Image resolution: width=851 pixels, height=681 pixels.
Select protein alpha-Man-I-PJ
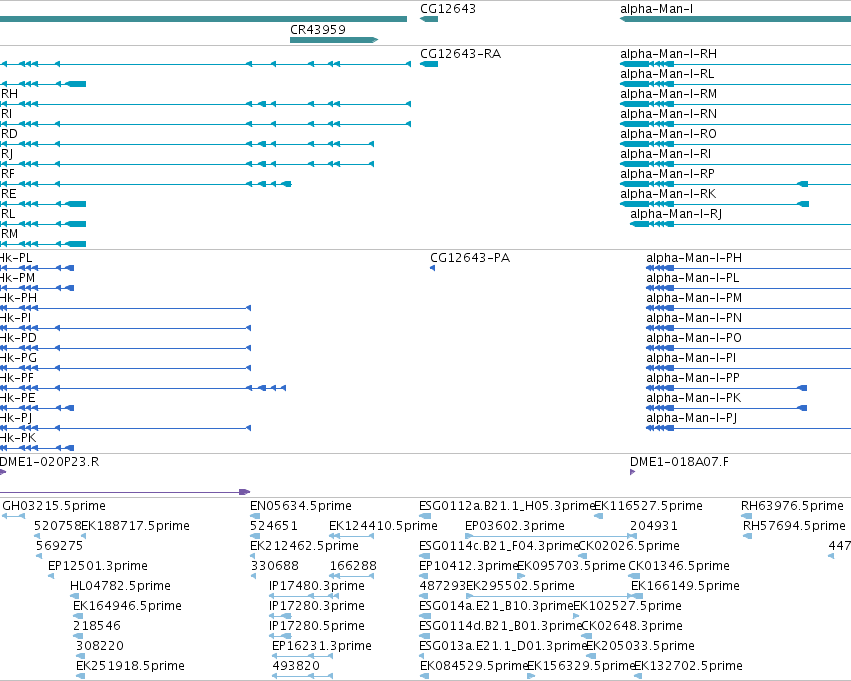[x=691, y=418]
